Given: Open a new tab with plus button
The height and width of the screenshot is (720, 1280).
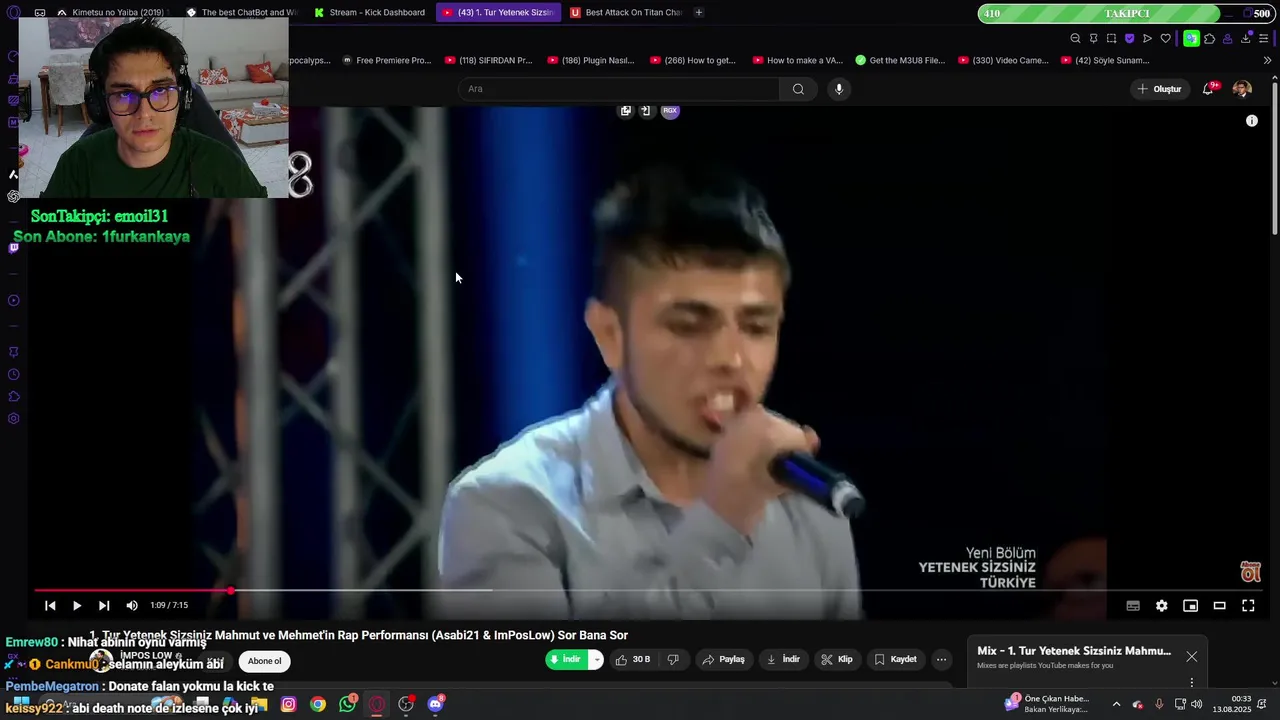Looking at the screenshot, I should click(698, 12).
